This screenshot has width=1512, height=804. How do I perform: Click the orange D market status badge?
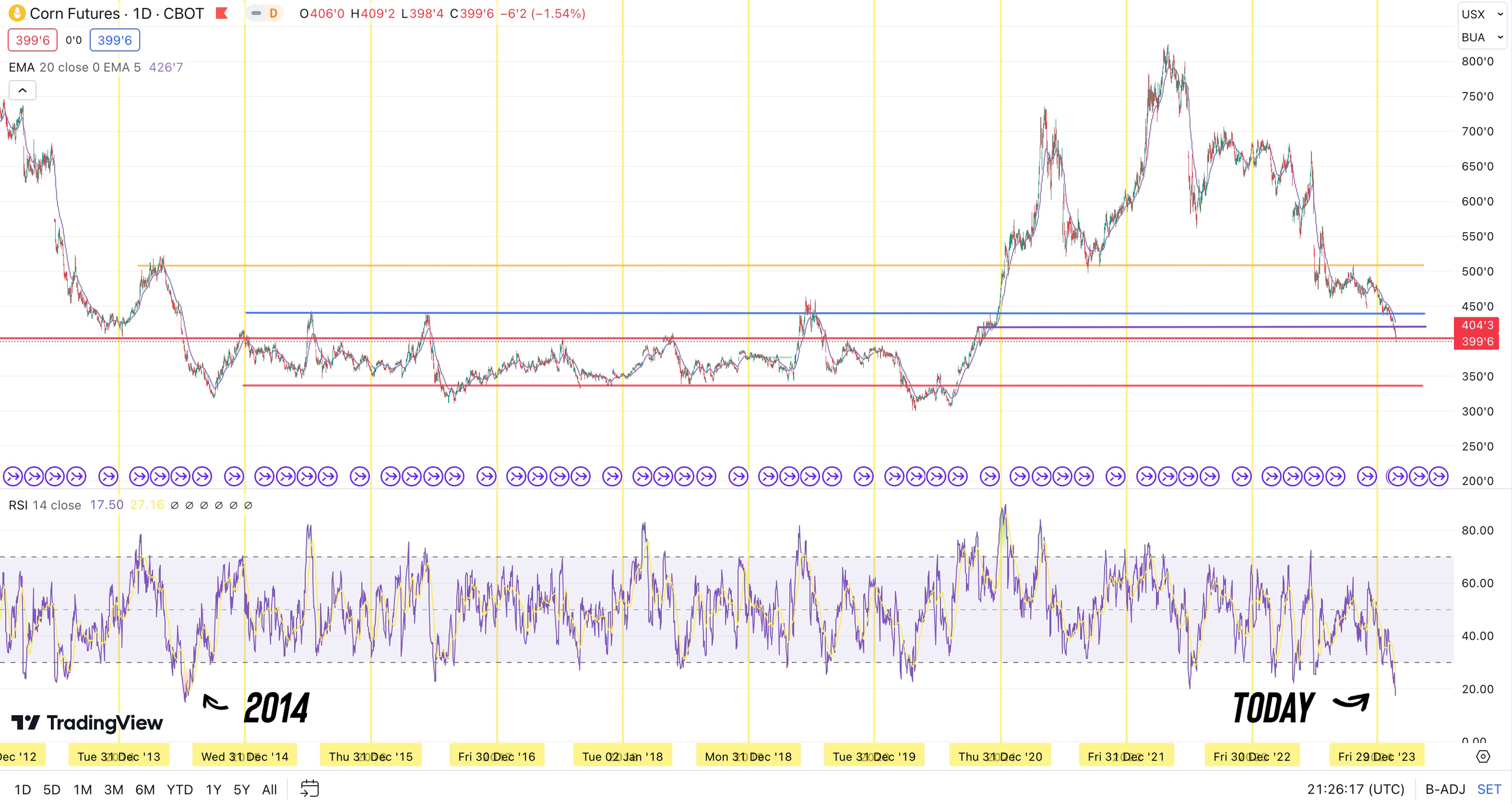coord(273,13)
